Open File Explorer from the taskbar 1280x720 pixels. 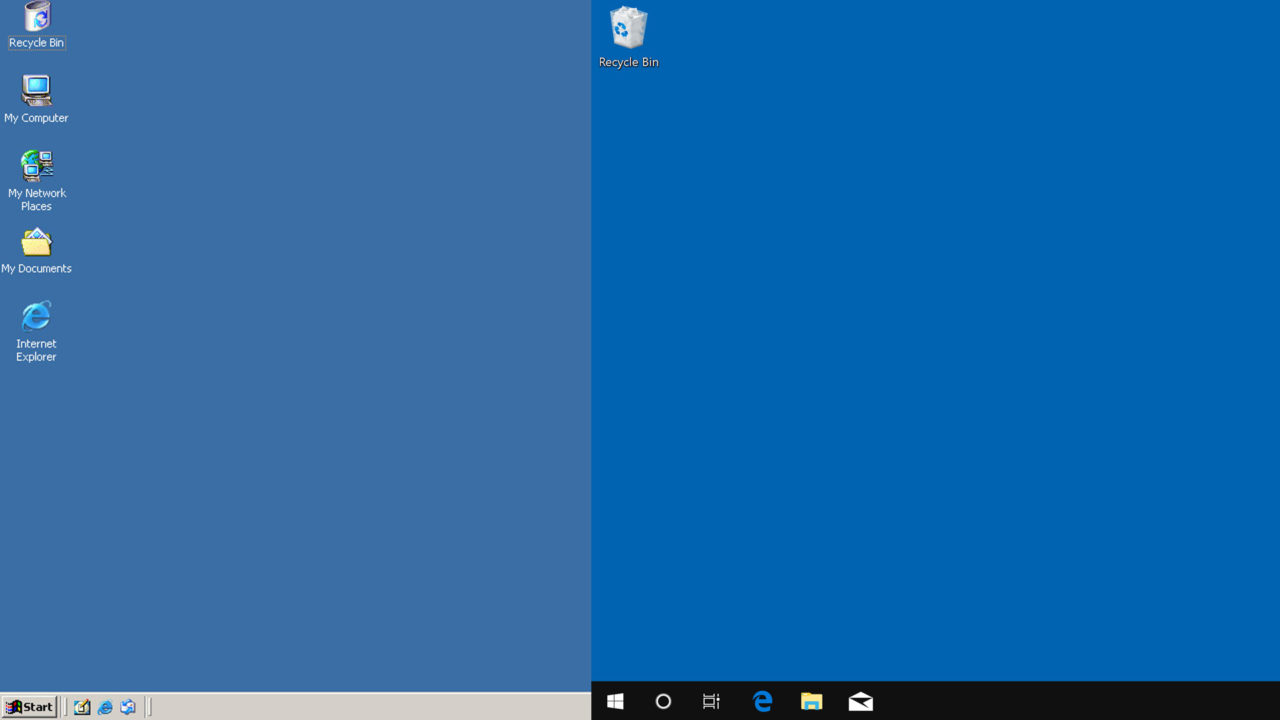pyautogui.click(x=811, y=701)
